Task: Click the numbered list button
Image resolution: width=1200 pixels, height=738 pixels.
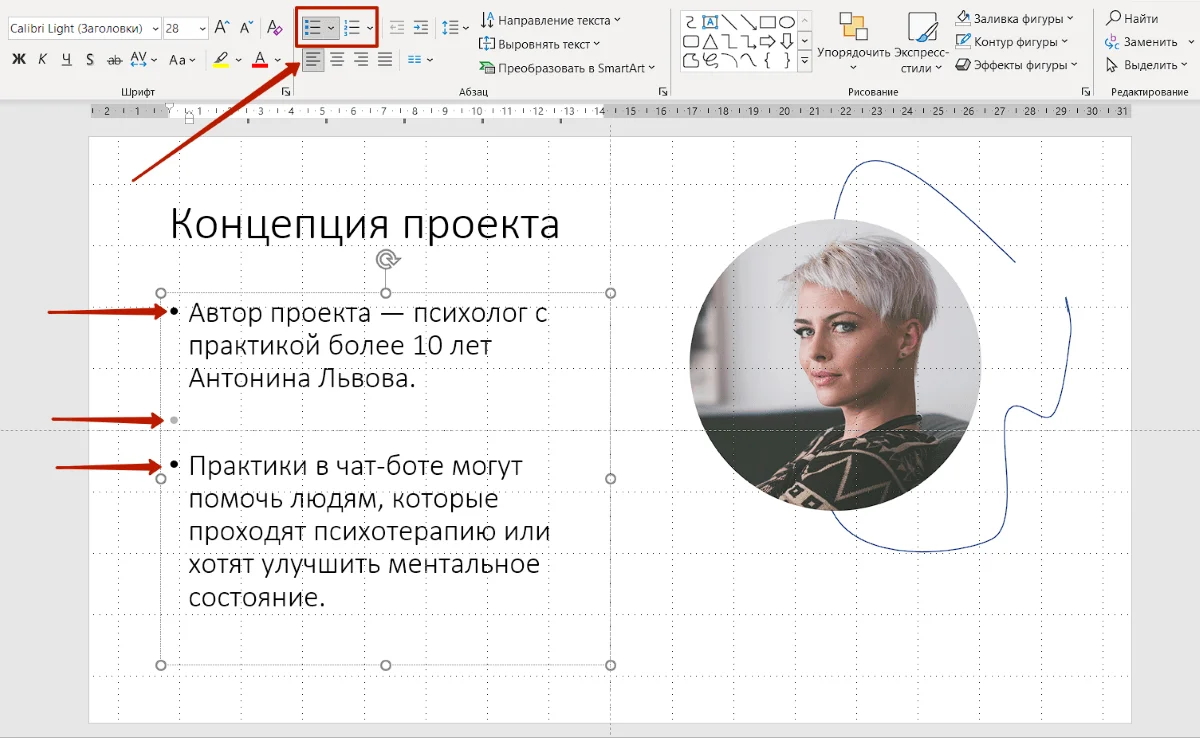Action: click(x=352, y=28)
